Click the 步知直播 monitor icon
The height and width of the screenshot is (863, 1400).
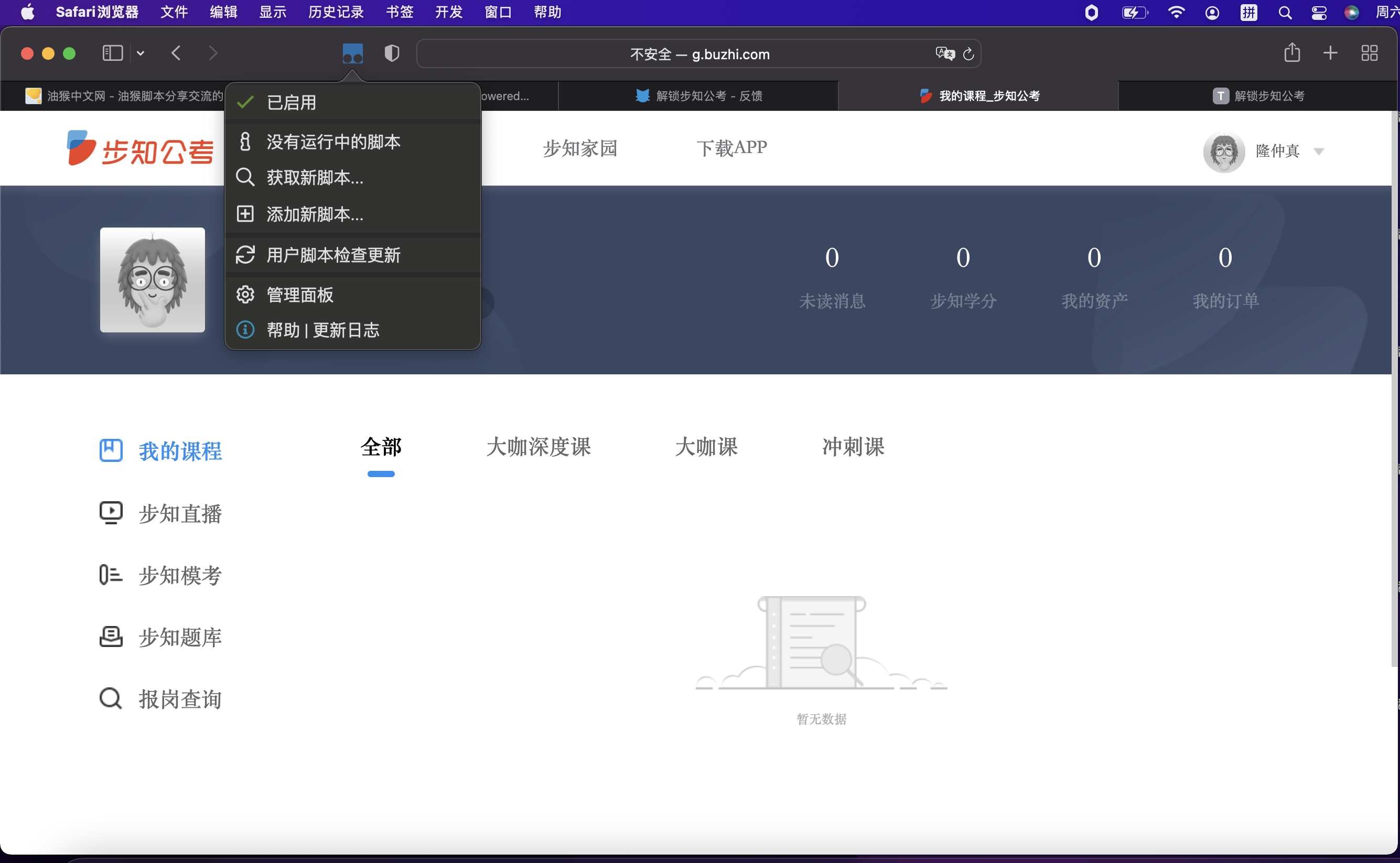point(111,513)
